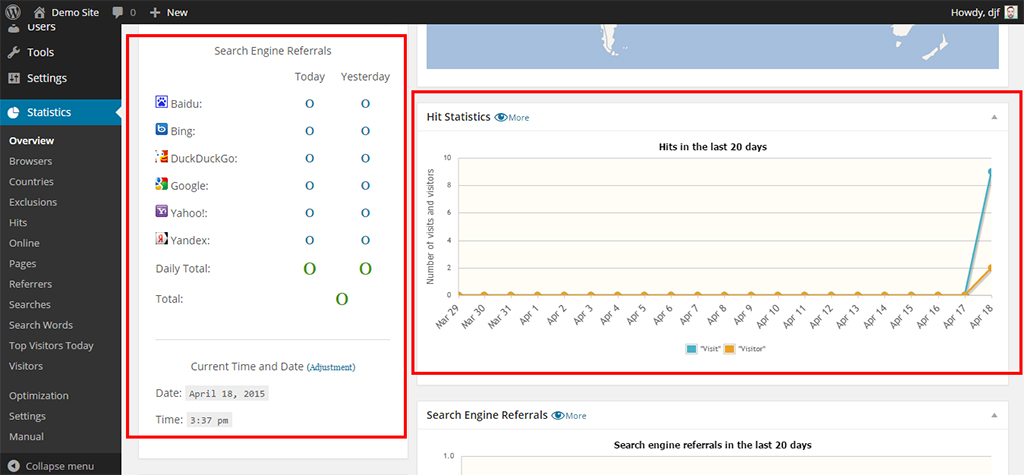Open Referrers statistics page
The width and height of the screenshot is (1024, 475).
click(31, 284)
